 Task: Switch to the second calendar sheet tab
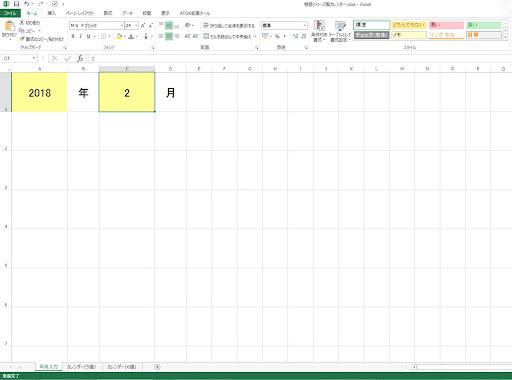(x=121, y=367)
